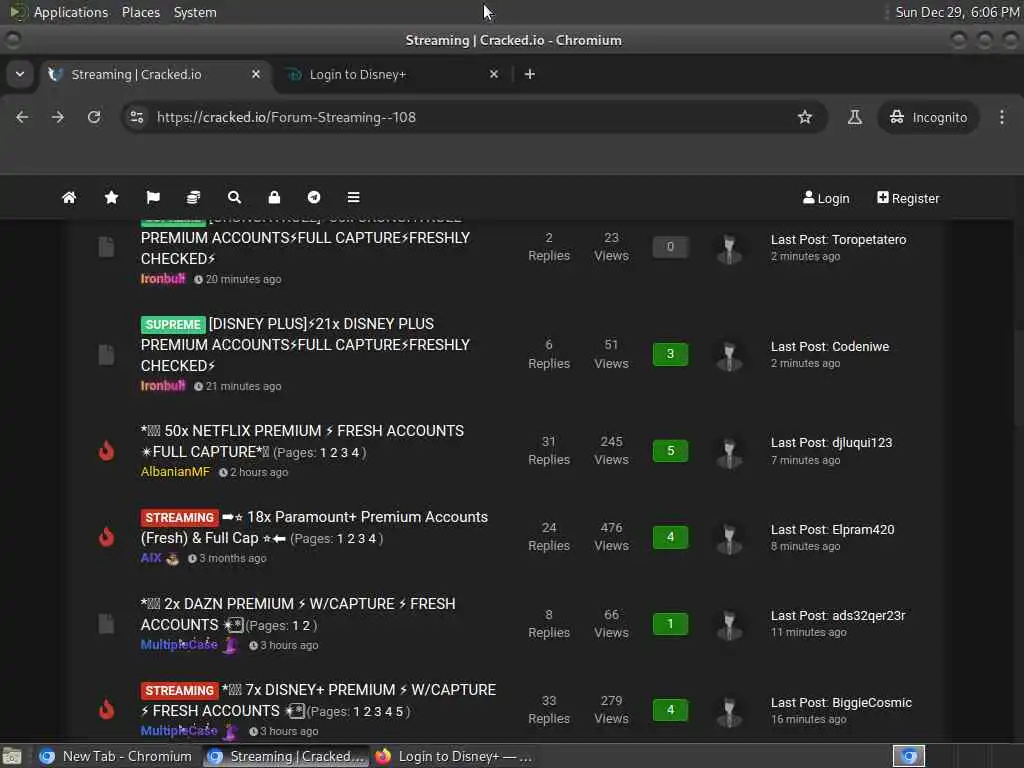Open the forum search magnifier icon
The height and width of the screenshot is (768, 1024).
point(234,197)
